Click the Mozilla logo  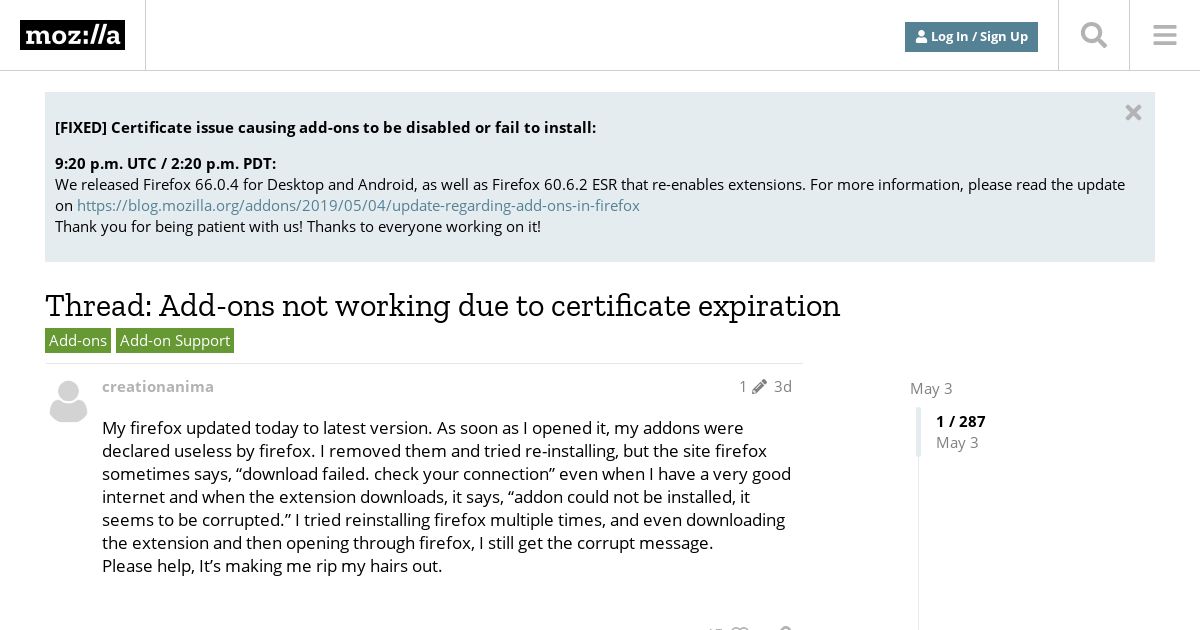coord(72,35)
